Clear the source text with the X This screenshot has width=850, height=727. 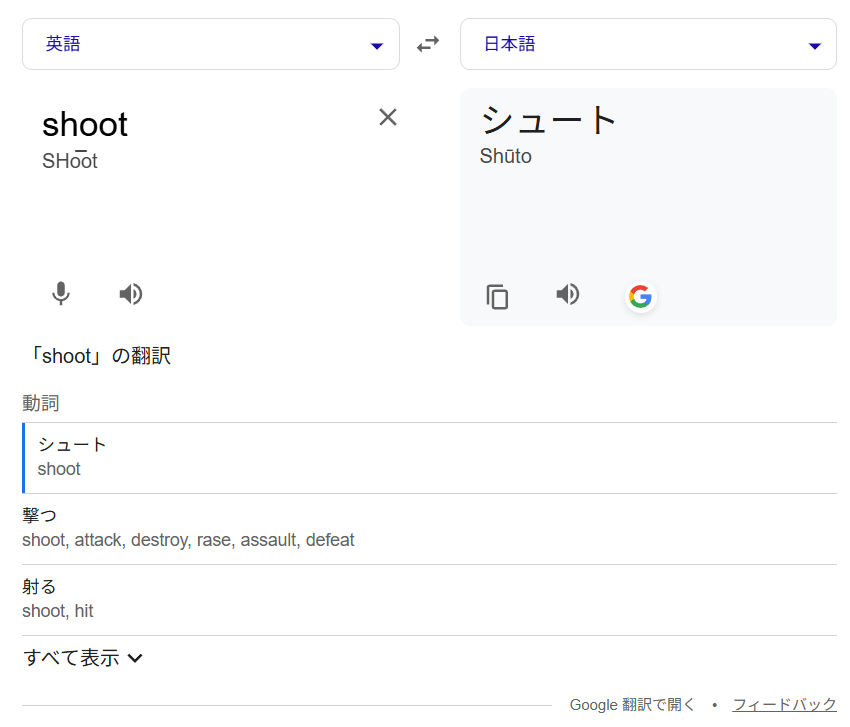[388, 117]
